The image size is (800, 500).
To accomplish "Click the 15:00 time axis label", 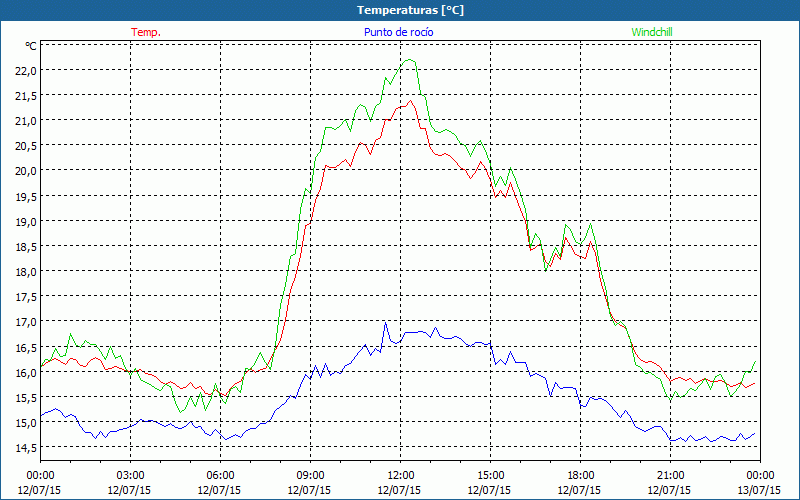I will 490,476.
